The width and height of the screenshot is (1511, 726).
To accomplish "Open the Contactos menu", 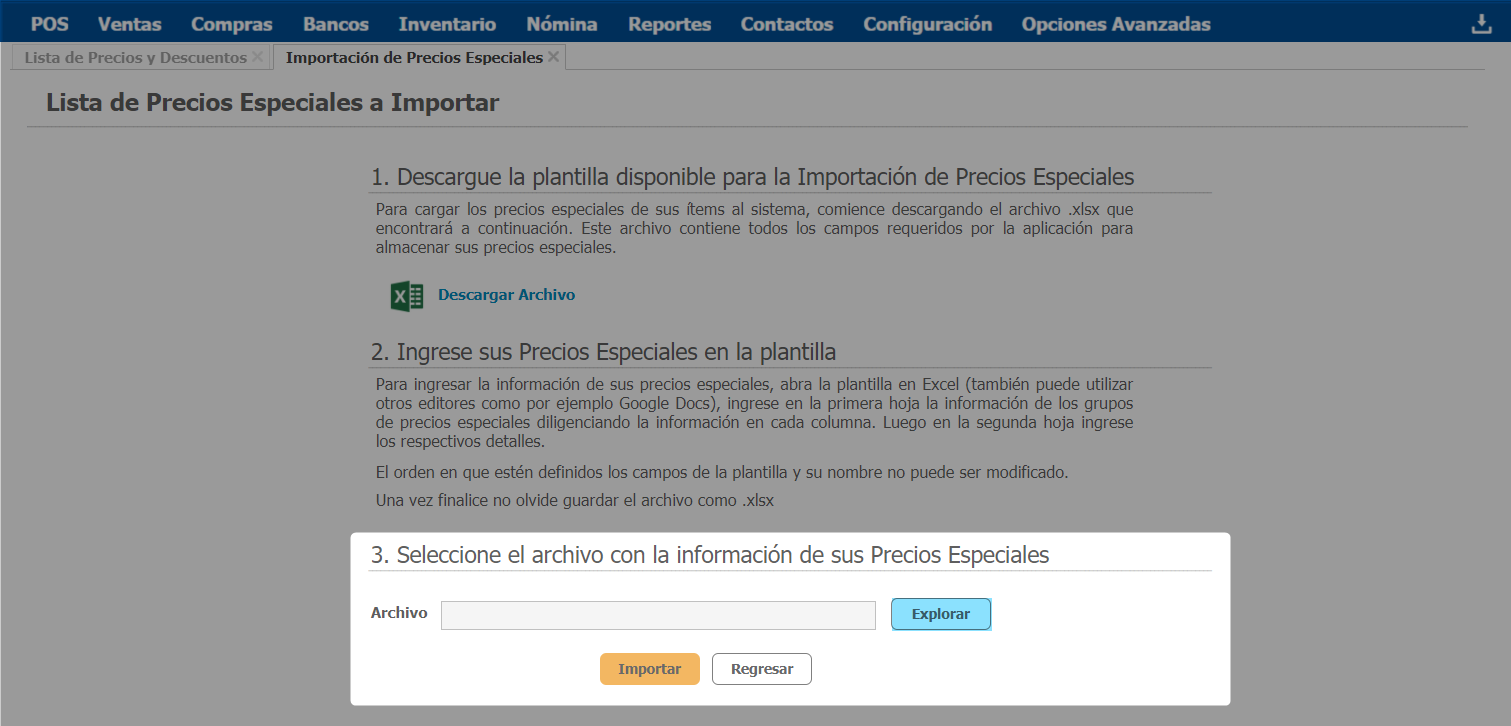I will [x=787, y=24].
